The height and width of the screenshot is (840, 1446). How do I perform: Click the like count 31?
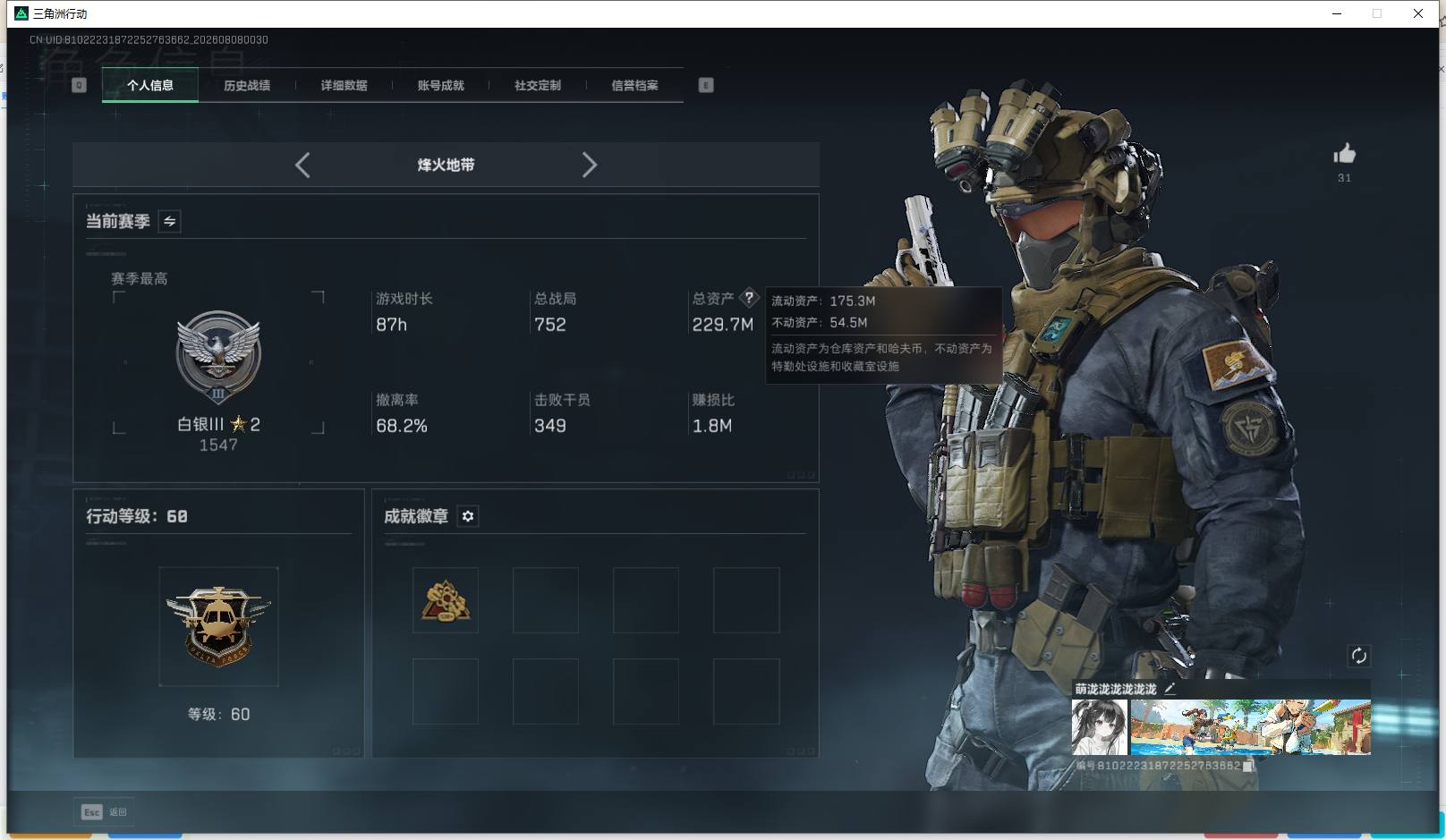click(x=1344, y=178)
